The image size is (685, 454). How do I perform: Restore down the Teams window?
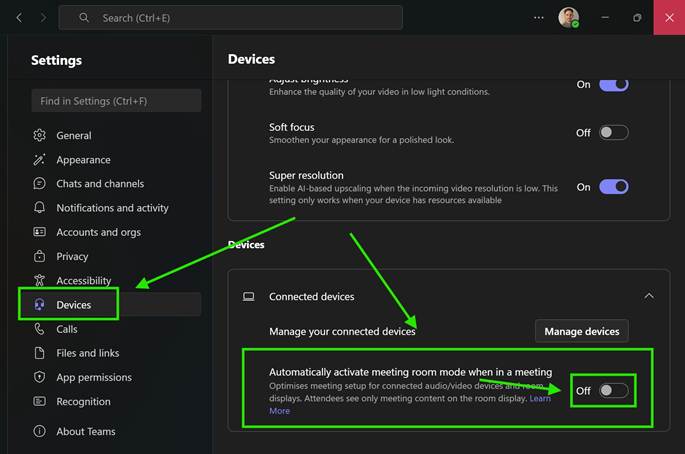[637, 17]
